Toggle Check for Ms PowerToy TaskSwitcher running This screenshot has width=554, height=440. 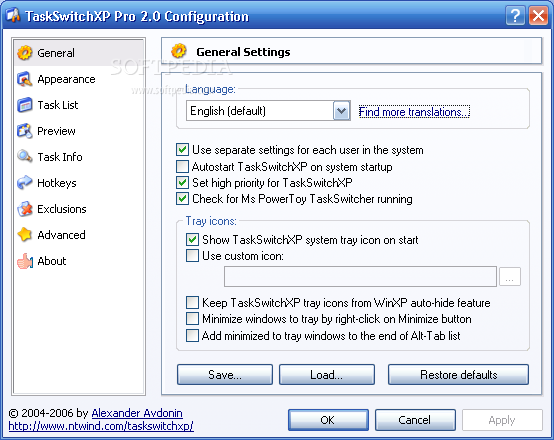click(x=182, y=199)
